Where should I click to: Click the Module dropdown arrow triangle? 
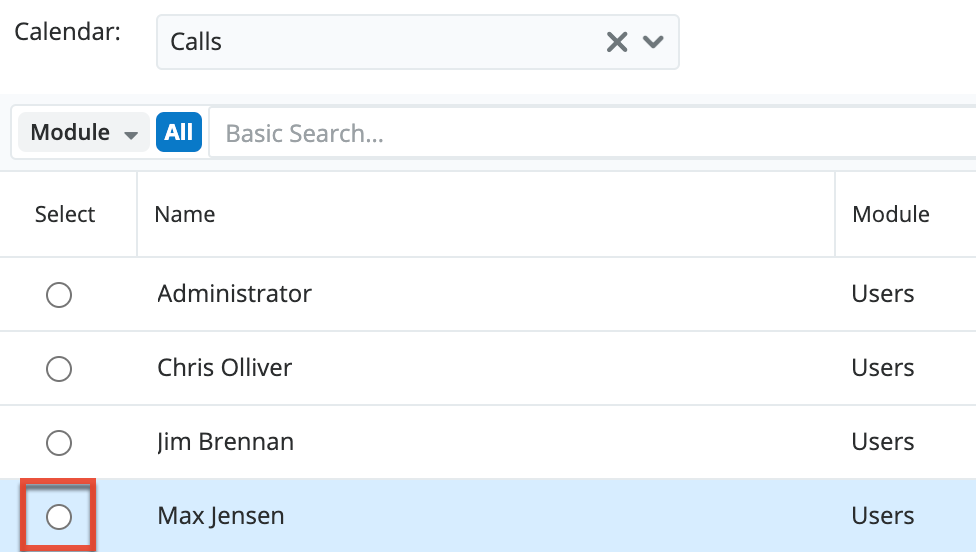[130, 135]
